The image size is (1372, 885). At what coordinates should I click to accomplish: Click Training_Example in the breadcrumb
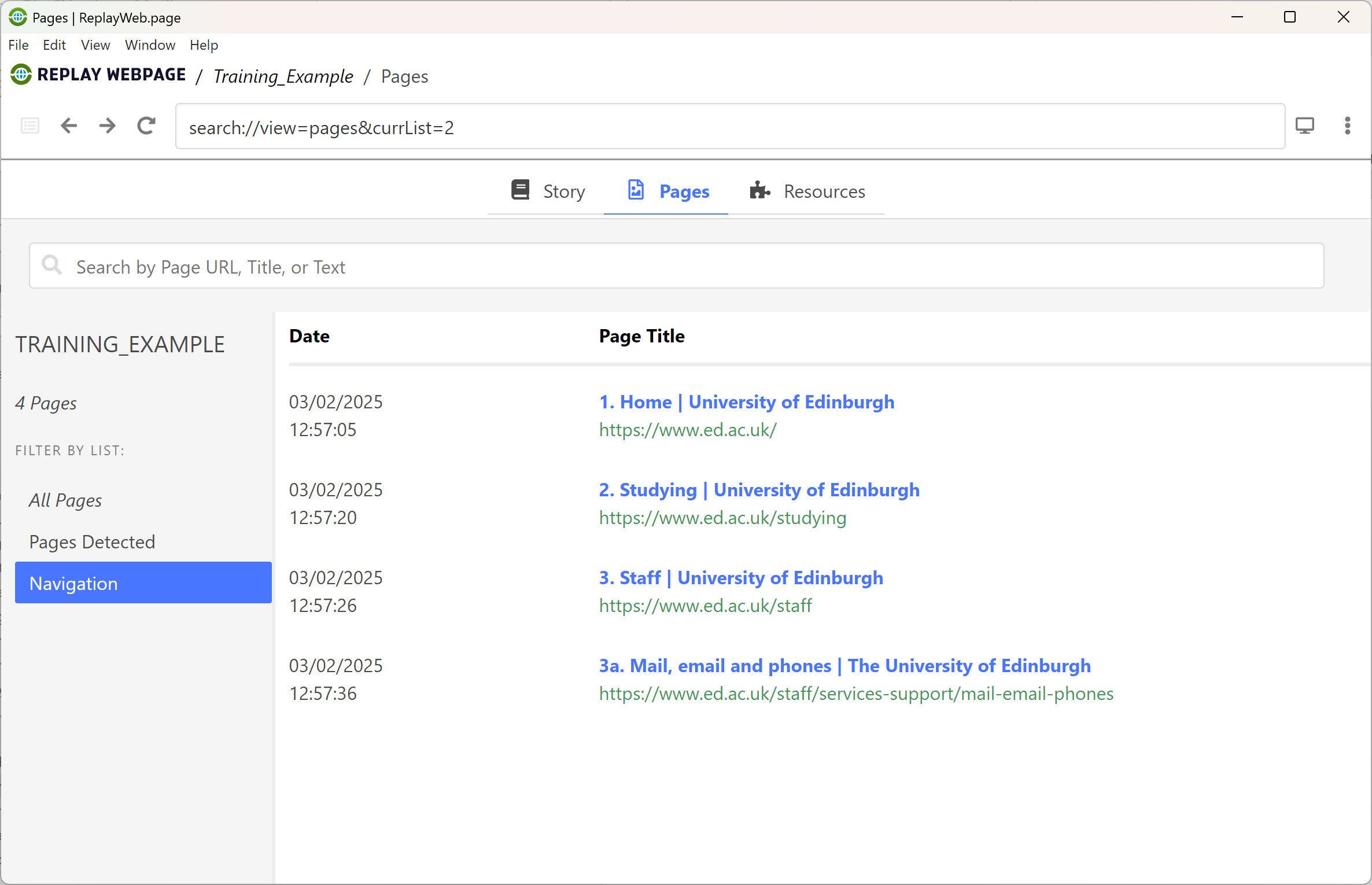pyautogui.click(x=283, y=76)
